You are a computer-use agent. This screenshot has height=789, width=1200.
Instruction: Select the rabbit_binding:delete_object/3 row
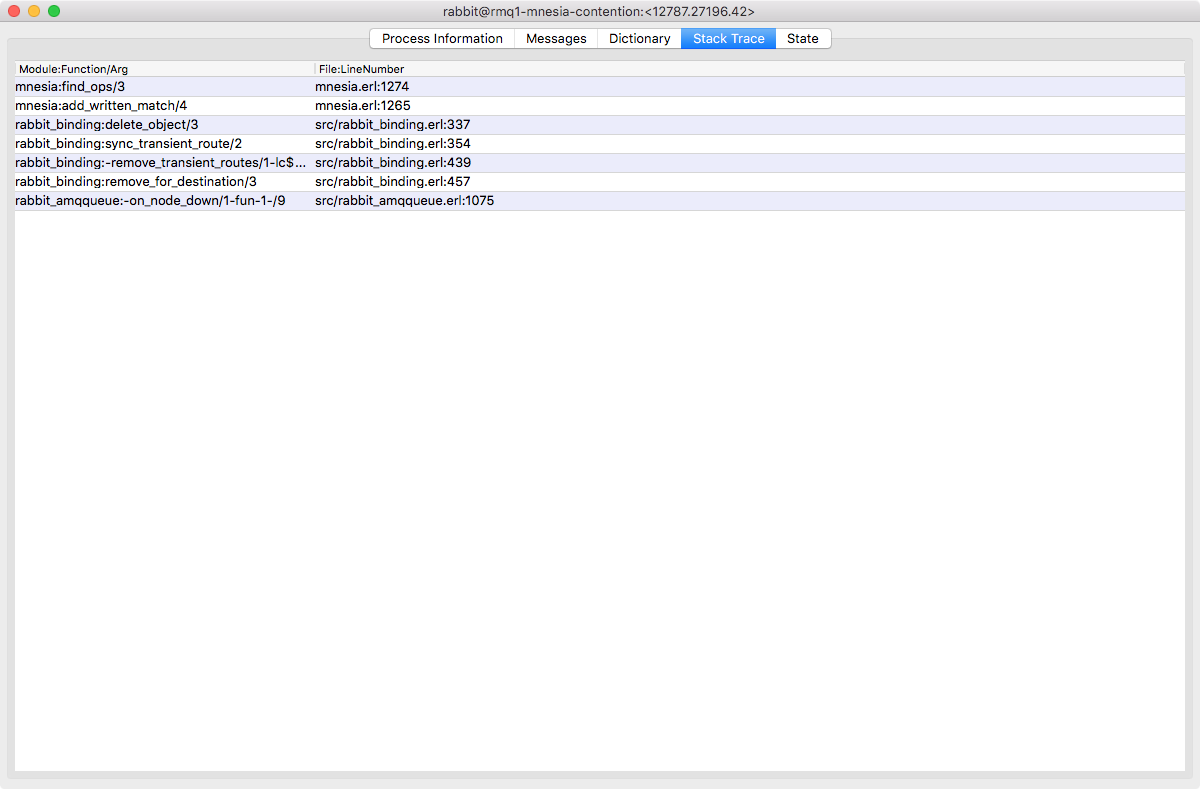coord(600,125)
